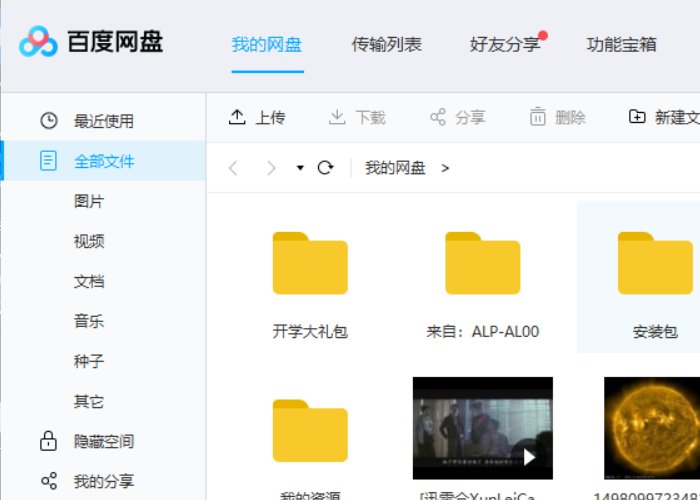The image size is (700, 500).
Task: Select the 我的资源 folder icon
Action: point(310,431)
